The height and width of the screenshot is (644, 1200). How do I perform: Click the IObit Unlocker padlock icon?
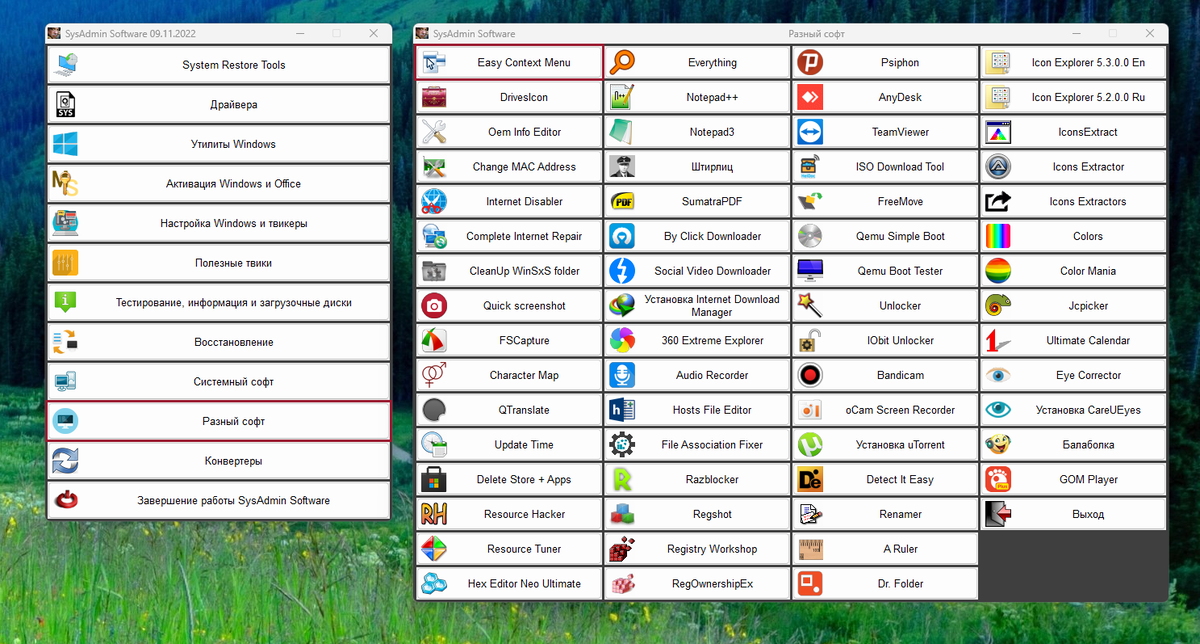[810, 340]
